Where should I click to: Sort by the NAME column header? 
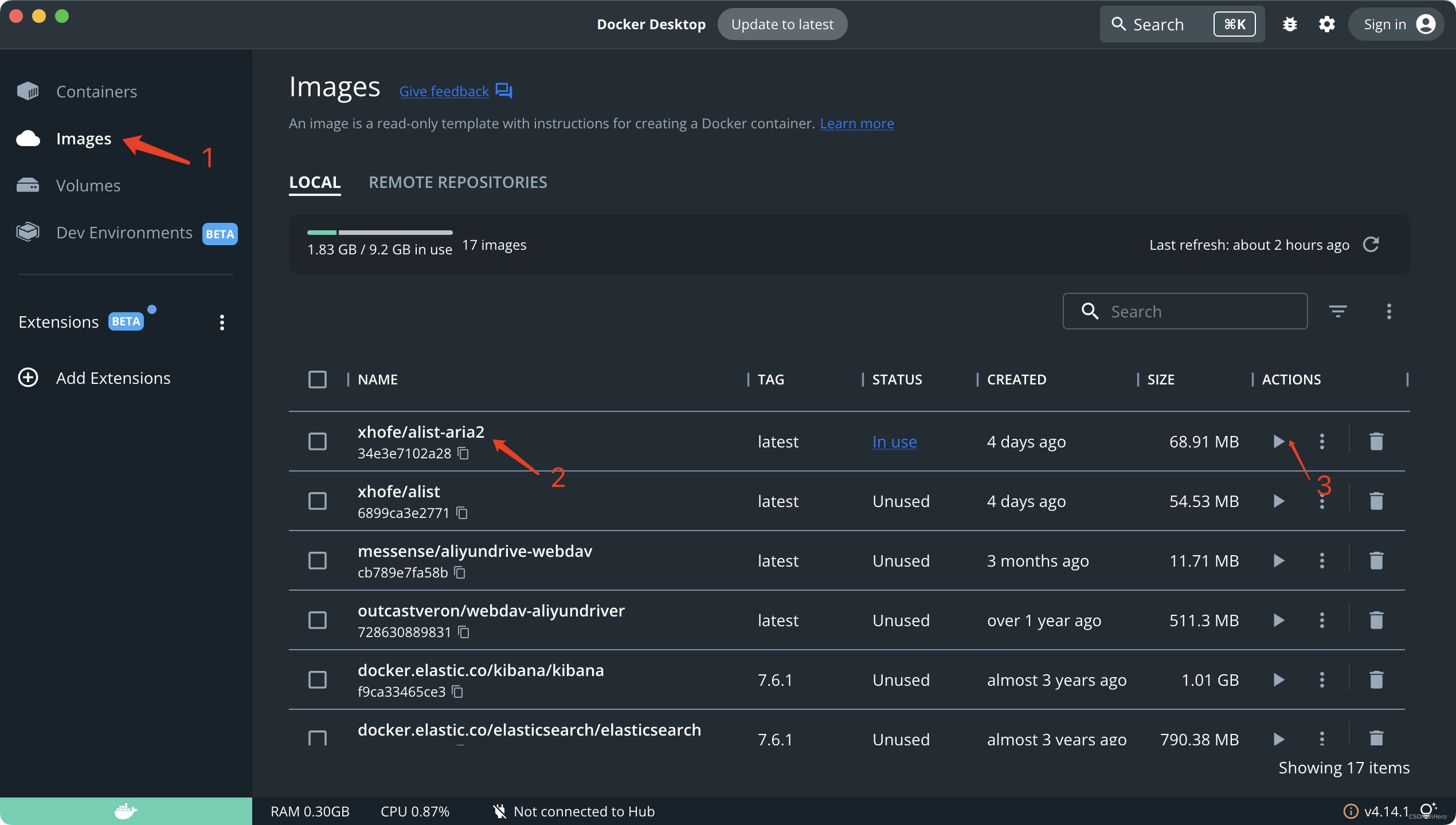pos(377,379)
